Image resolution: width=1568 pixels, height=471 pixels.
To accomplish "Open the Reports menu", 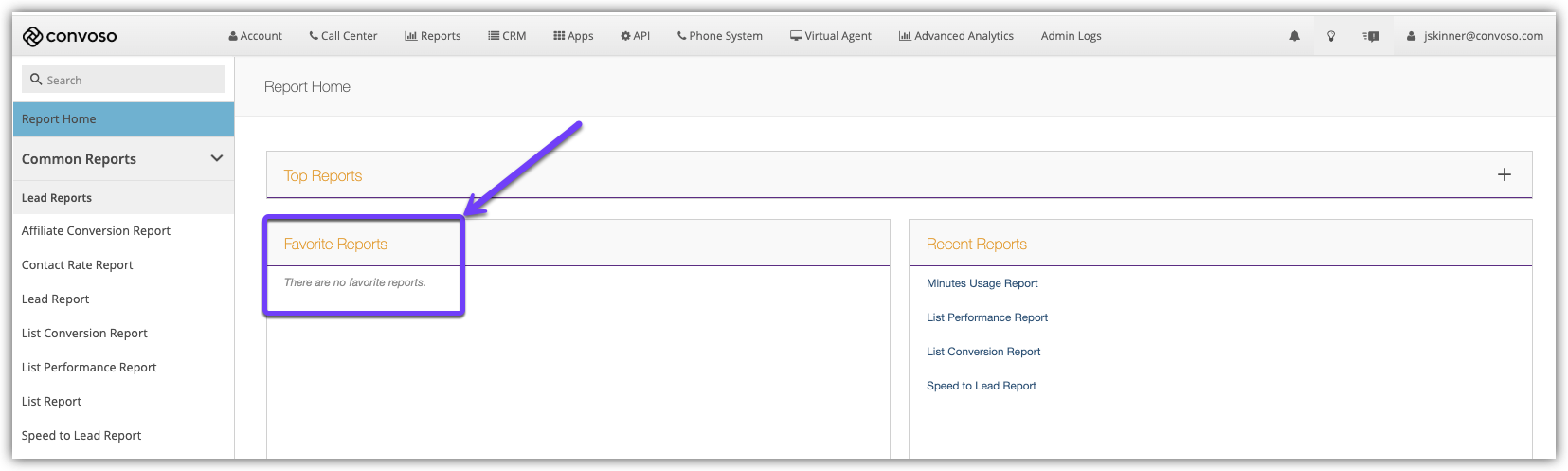I will tap(433, 36).
